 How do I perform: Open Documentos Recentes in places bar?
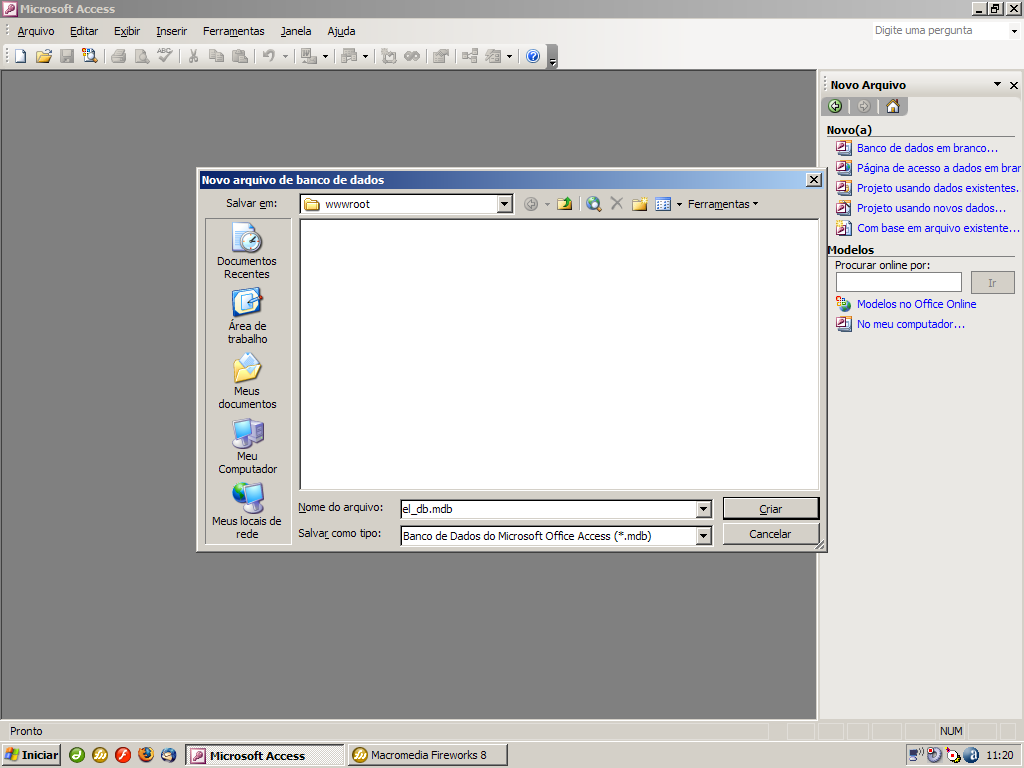(247, 251)
